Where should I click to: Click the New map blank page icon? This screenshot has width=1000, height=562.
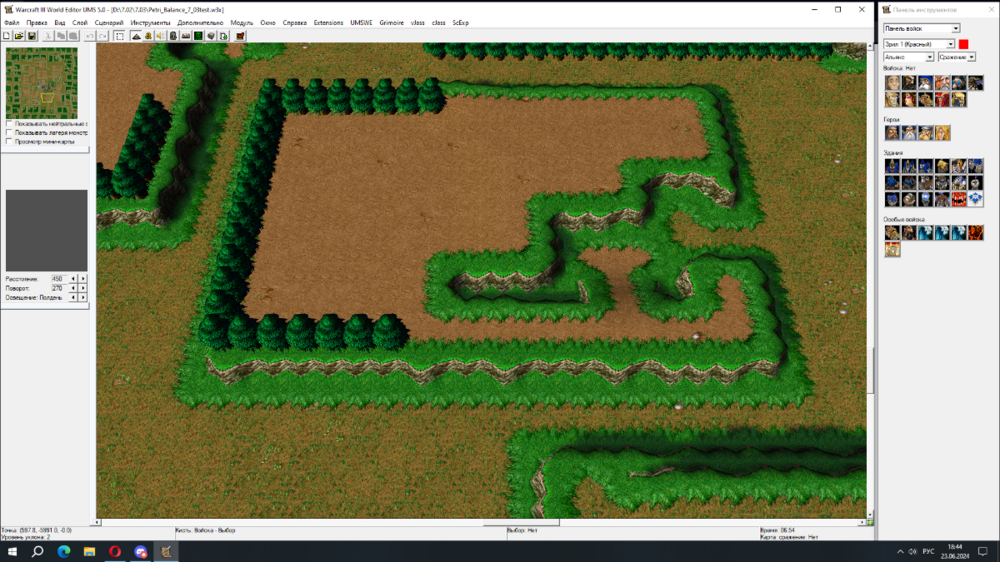[x=7, y=36]
